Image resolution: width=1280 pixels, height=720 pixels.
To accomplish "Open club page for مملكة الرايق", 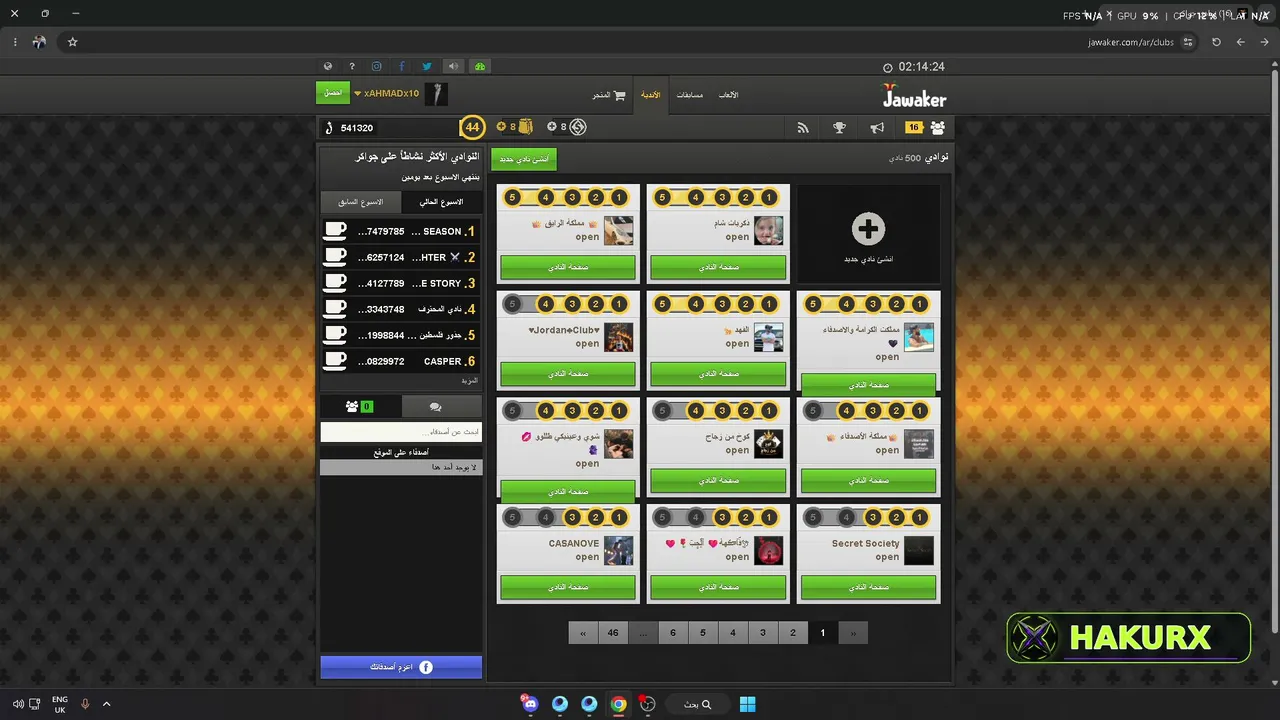I will [568, 267].
